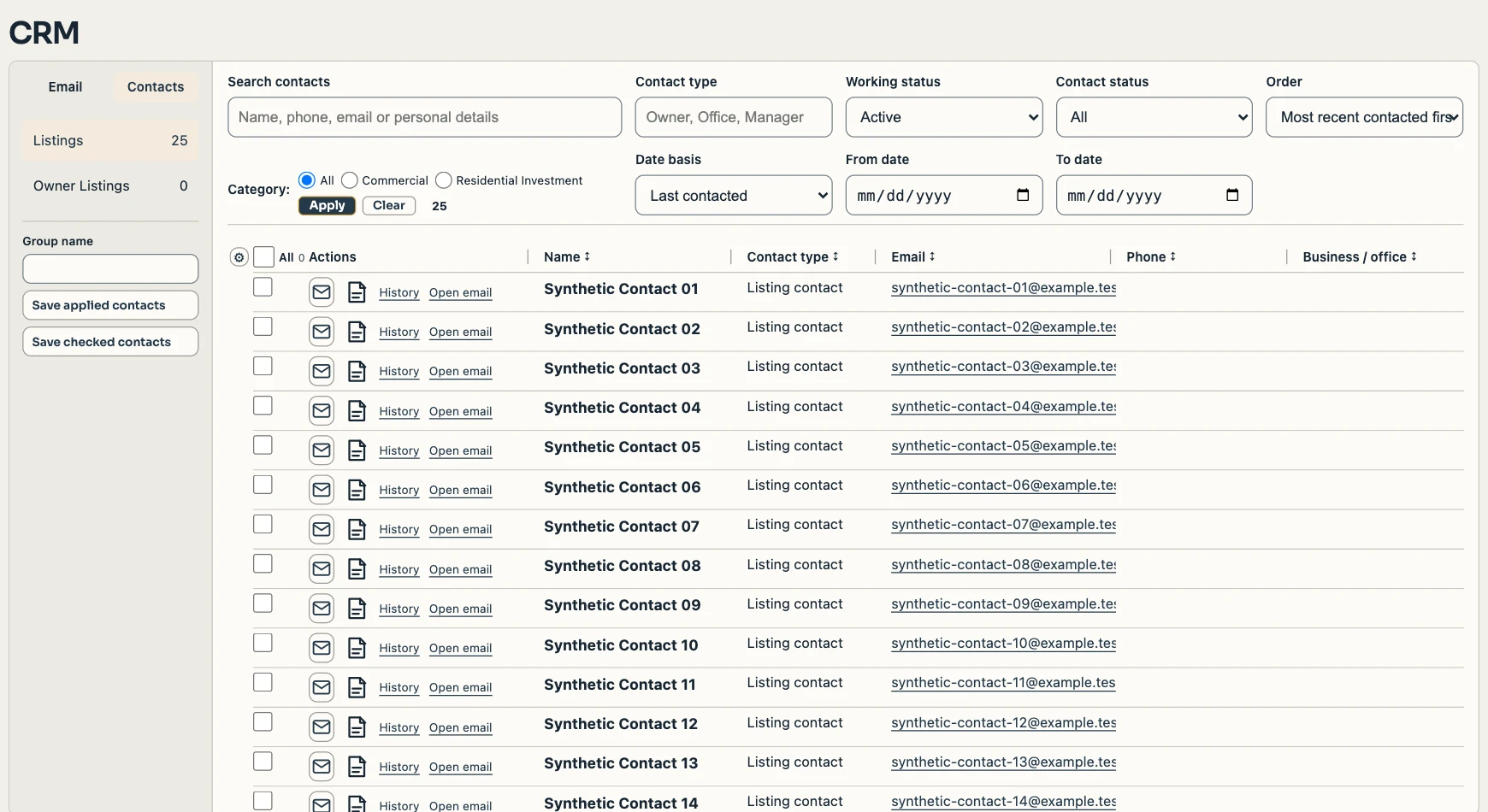Click envelope icon for Synthetic Contact 01

(x=322, y=292)
